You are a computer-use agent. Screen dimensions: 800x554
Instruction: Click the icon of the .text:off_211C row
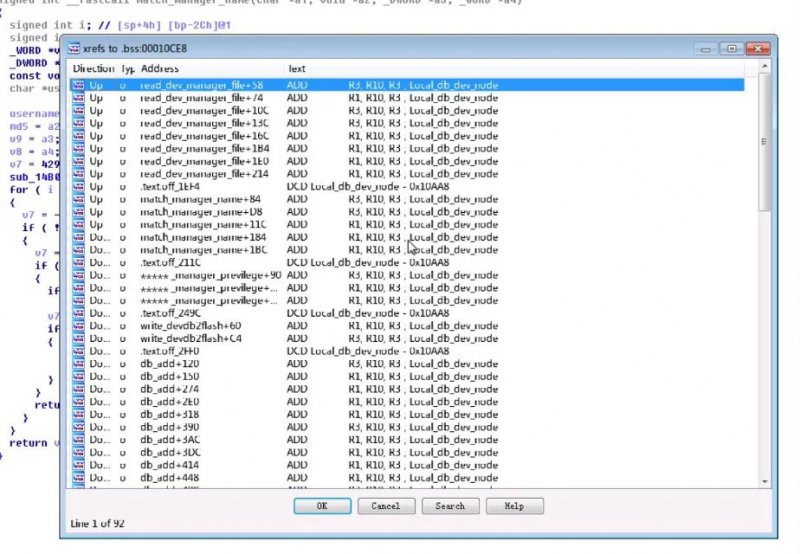pos(78,263)
